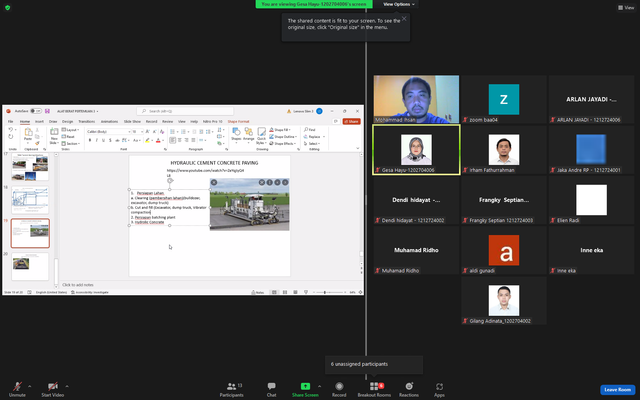This screenshot has width=640, height=400.
Task: Click the zoom slider in PowerPoint status bar
Action: point(329,292)
